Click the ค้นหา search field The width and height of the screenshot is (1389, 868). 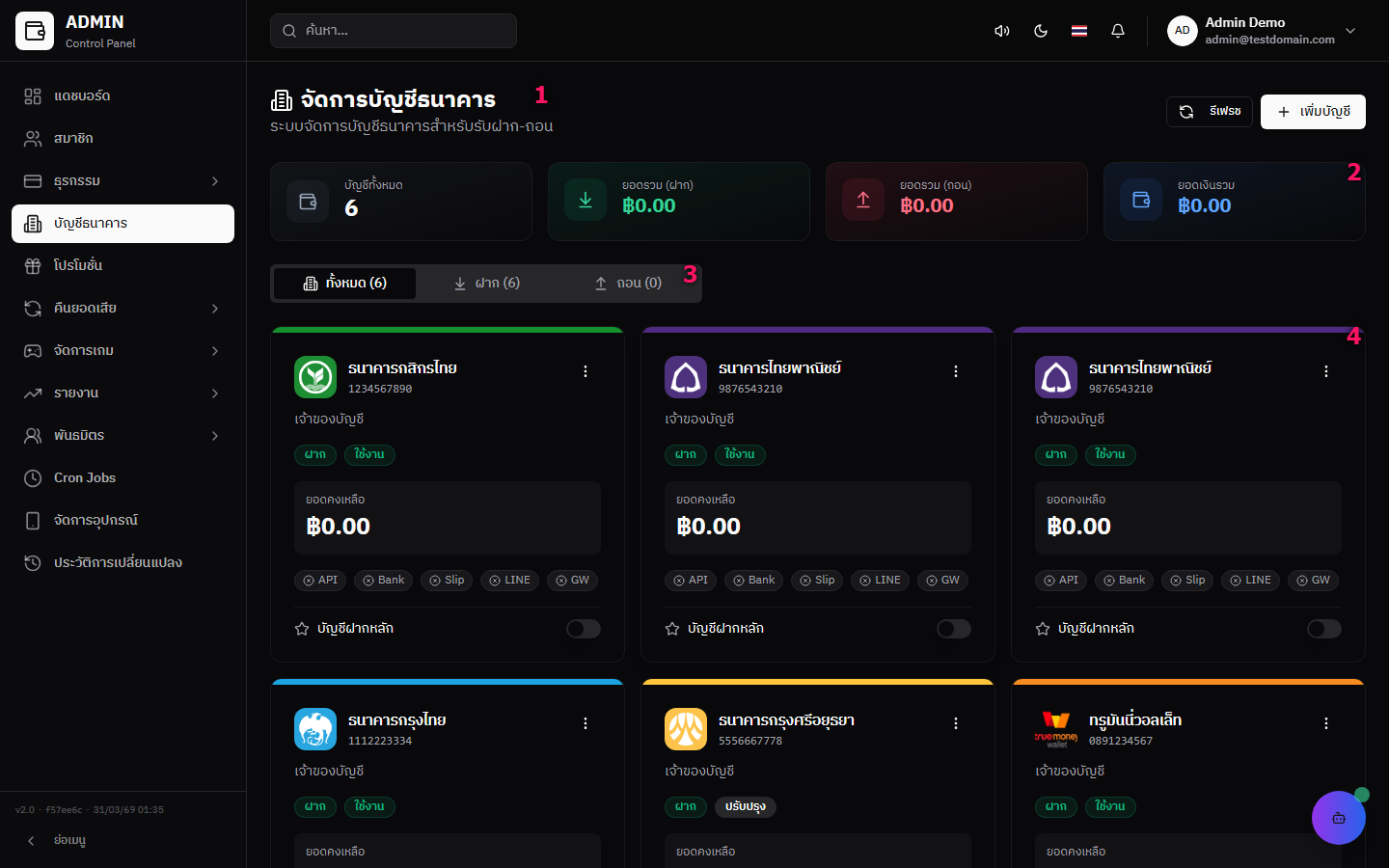tap(394, 31)
